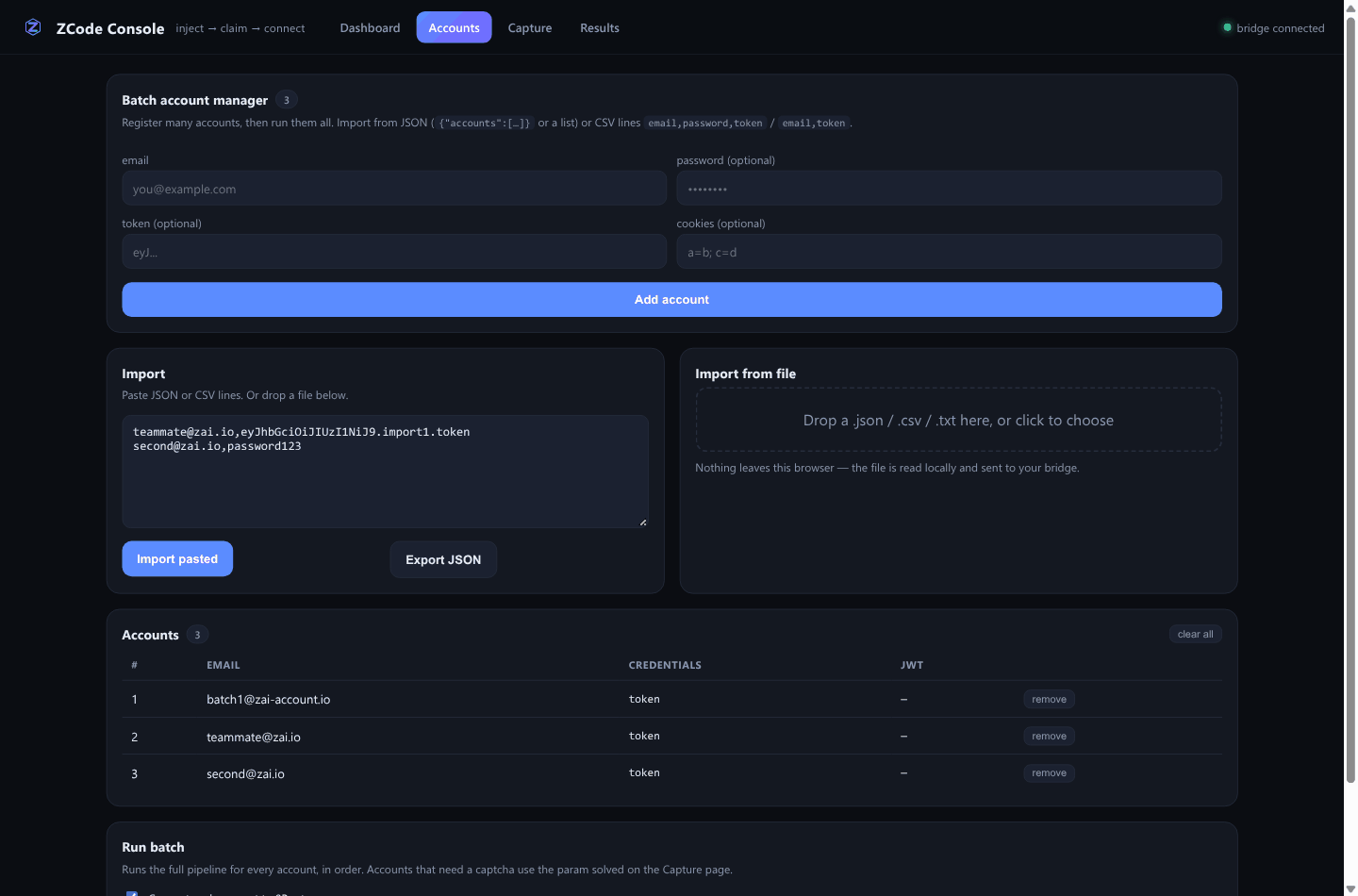Clear all accounts with clear all button

(1195, 634)
